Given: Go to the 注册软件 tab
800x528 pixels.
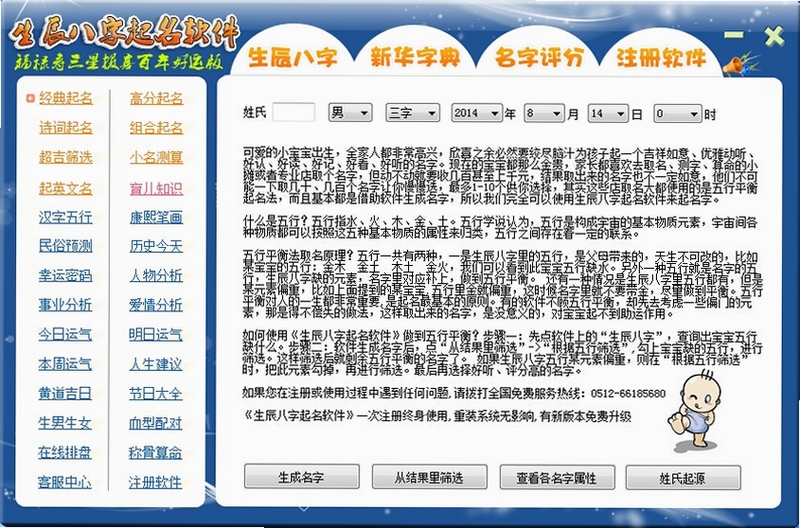Looking at the screenshot, I should (661, 57).
